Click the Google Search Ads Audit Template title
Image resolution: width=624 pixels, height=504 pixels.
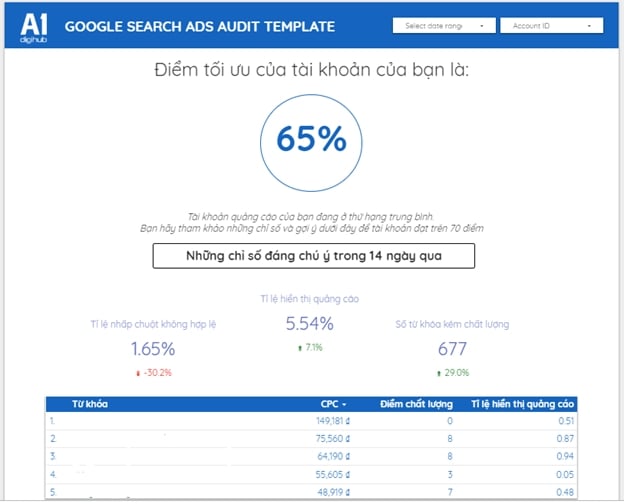click(x=200, y=27)
